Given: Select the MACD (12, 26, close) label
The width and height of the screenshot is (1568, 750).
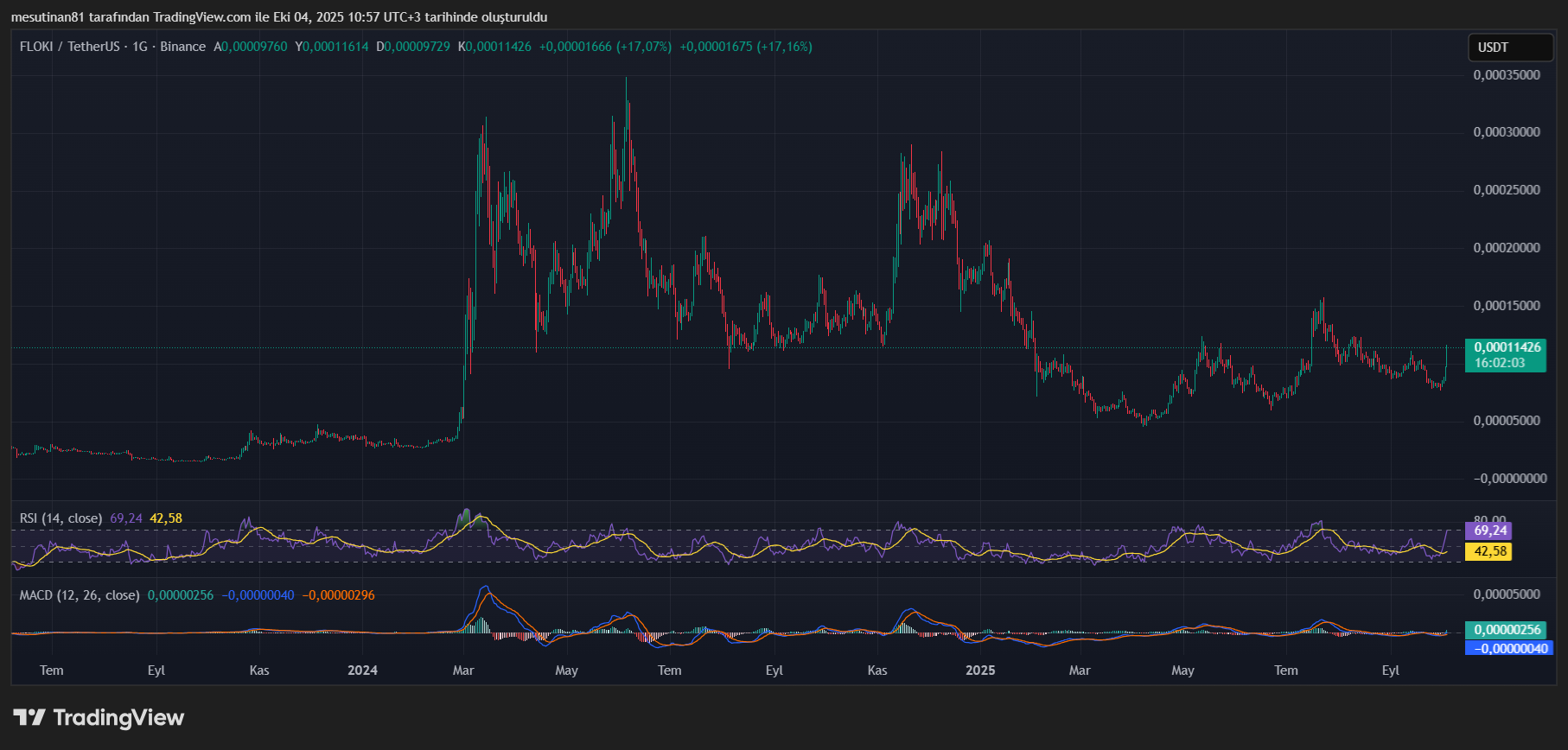Looking at the screenshot, I should 80,595.
